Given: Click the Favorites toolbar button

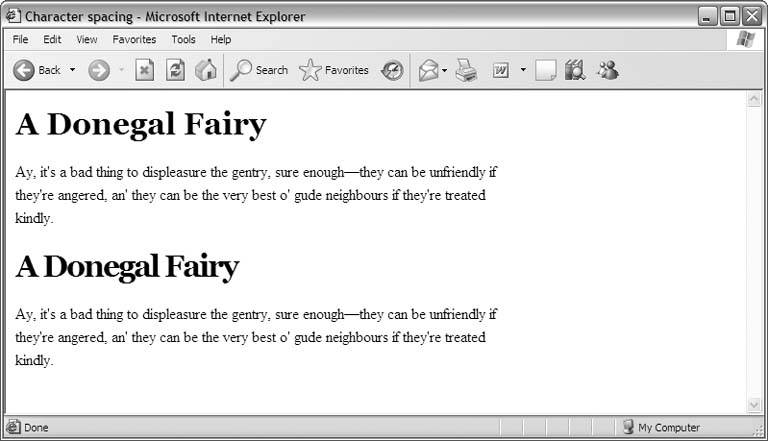Looking at the screenshot, I should click(334, 70).
